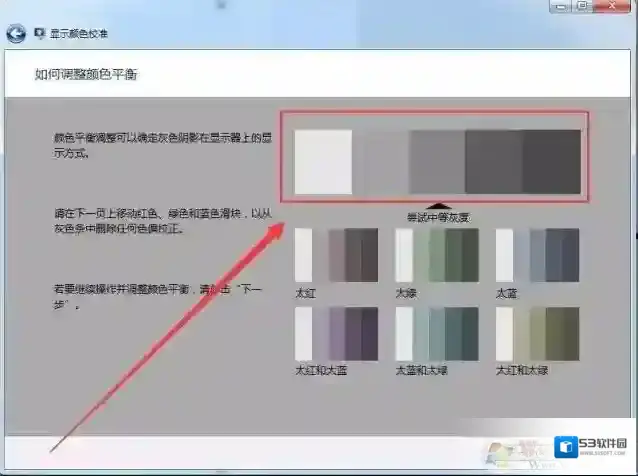Image resolution: width=638 pixels, height=476 pixels.
Task: Click the black triangle marker above 尝试中等灰度
Action: point(435,204)
